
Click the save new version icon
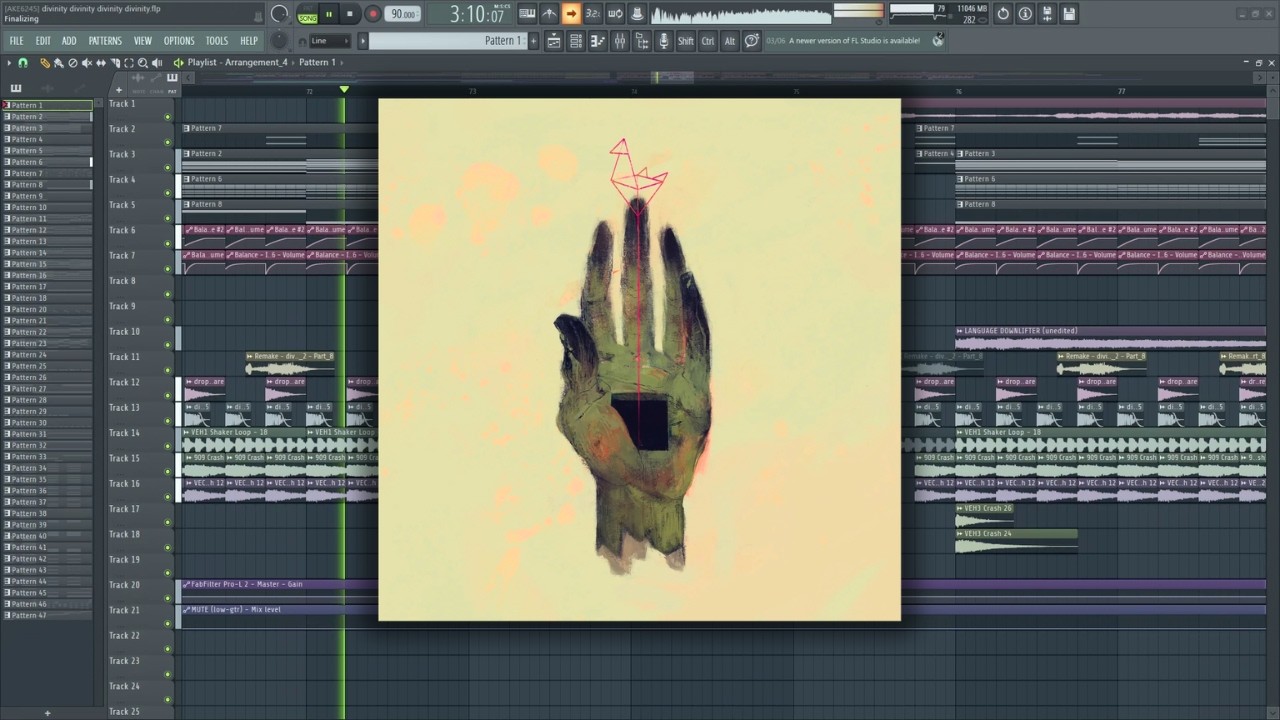click(x=1048, y=14)
